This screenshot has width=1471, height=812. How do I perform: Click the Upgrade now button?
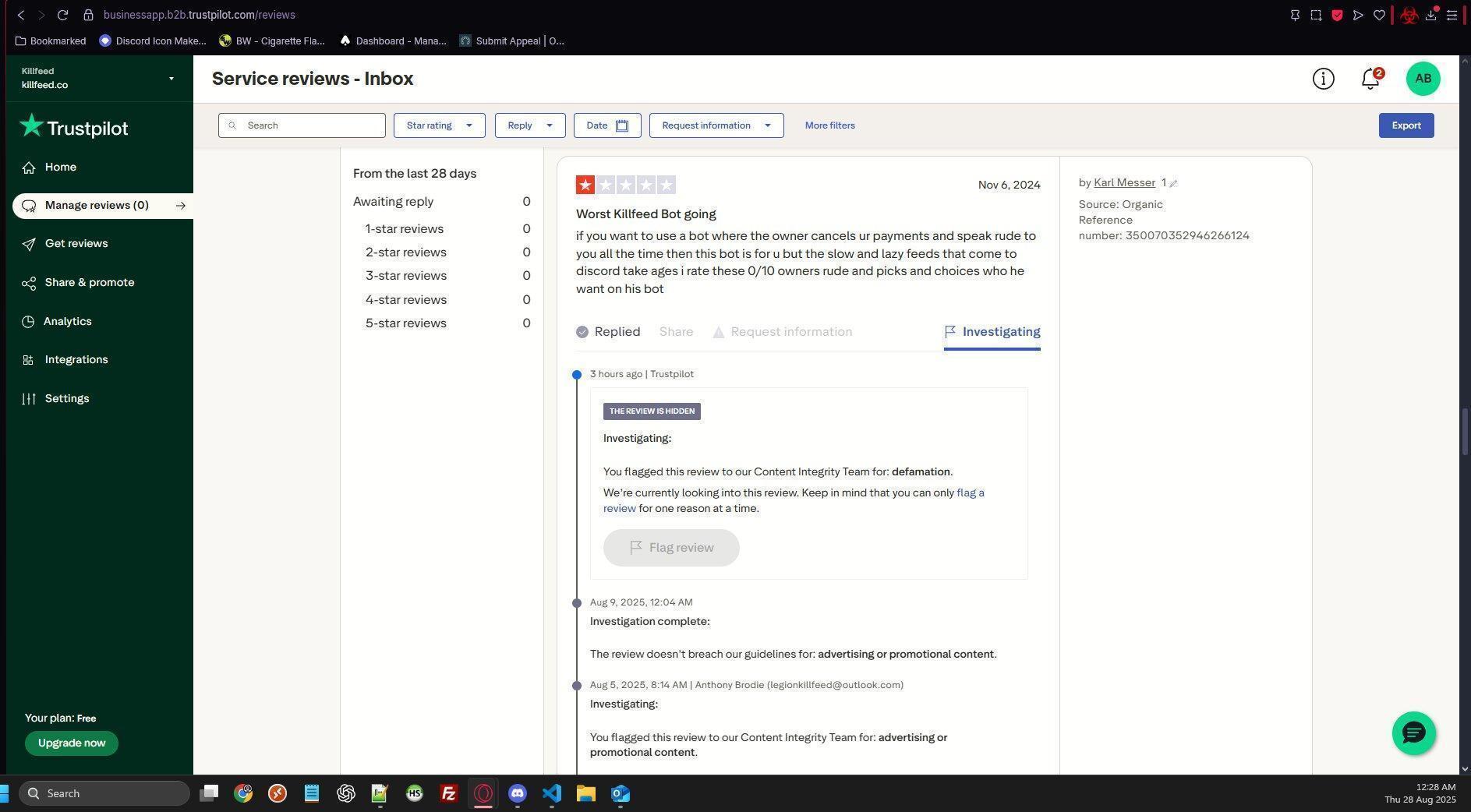[x=72, y=743]
